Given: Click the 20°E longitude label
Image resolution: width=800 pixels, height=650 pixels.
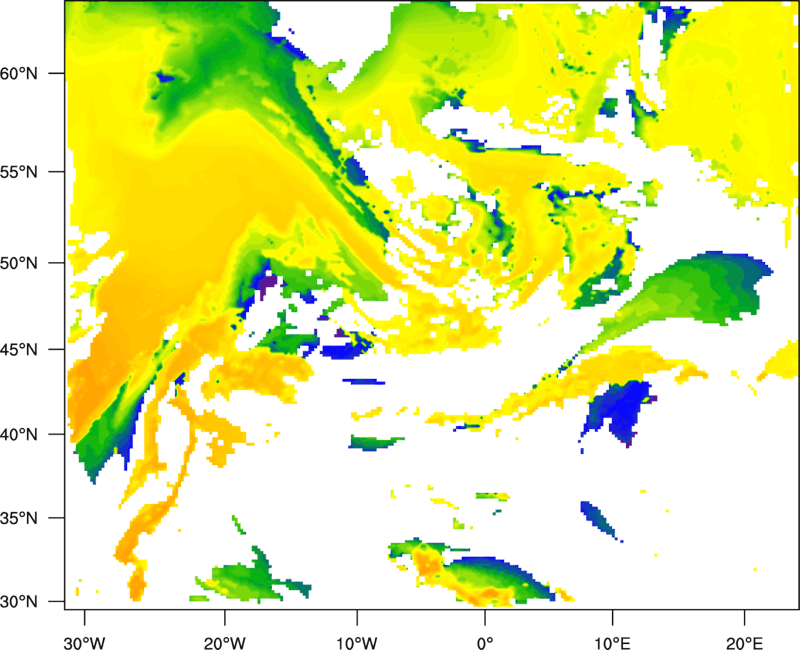Looking at the screenshot, I should pyautogui.click(x=744, y=643).
